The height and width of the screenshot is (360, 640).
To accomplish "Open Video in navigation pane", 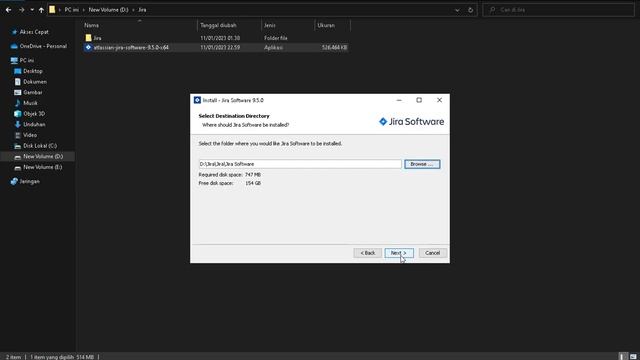I will point(30,135).
